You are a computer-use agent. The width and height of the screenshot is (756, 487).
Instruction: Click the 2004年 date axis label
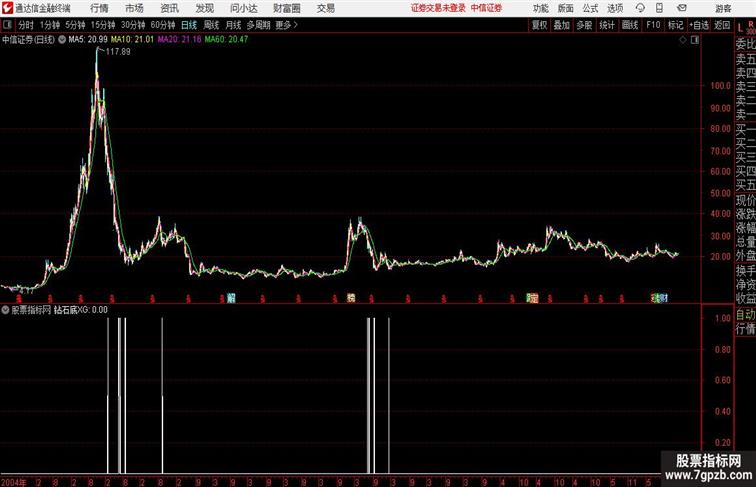14,482
